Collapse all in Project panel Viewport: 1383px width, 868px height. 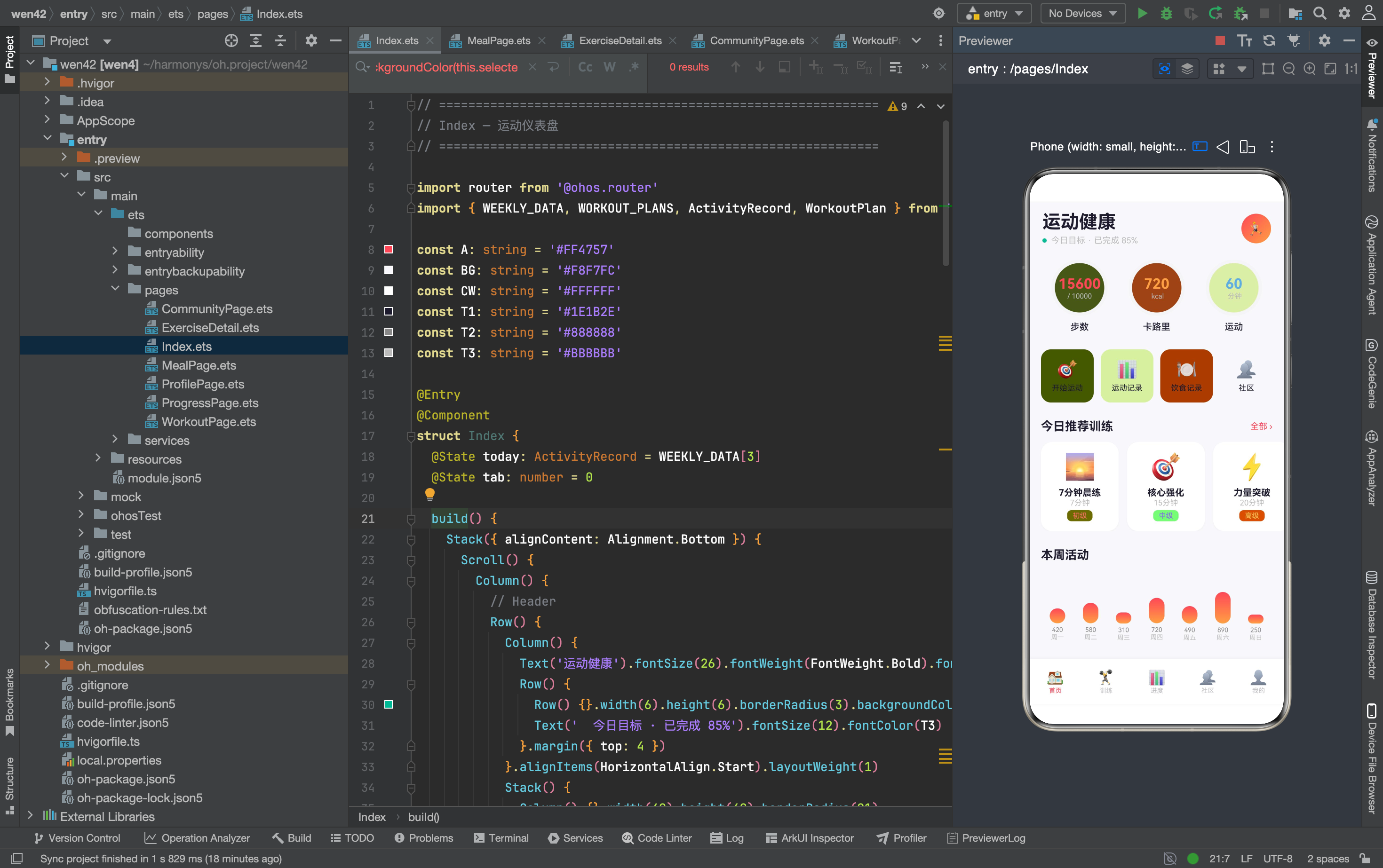(x=280, y=41)
